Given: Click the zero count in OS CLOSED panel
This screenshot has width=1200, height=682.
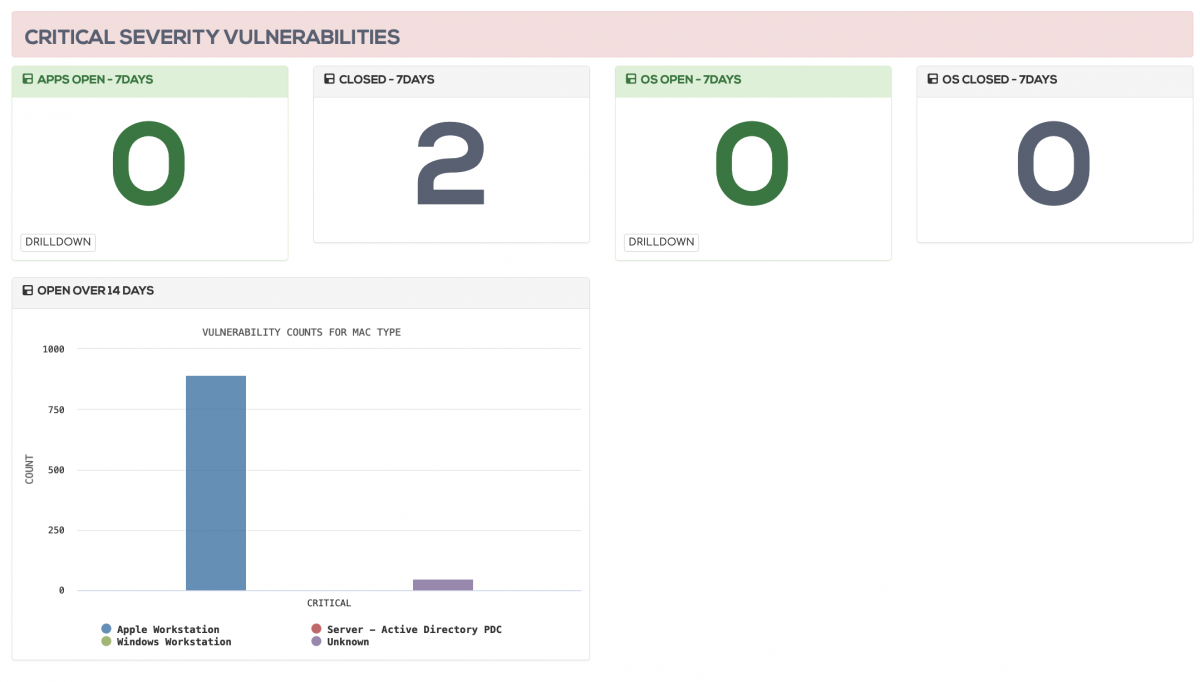Looking at the screenshot, I should pyautogui.click(x=1053, y=163).
